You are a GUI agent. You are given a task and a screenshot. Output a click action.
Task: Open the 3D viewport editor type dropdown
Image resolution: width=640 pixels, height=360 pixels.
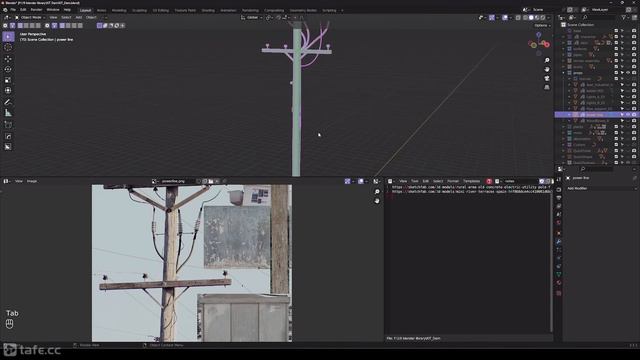(x=7, y=18)
